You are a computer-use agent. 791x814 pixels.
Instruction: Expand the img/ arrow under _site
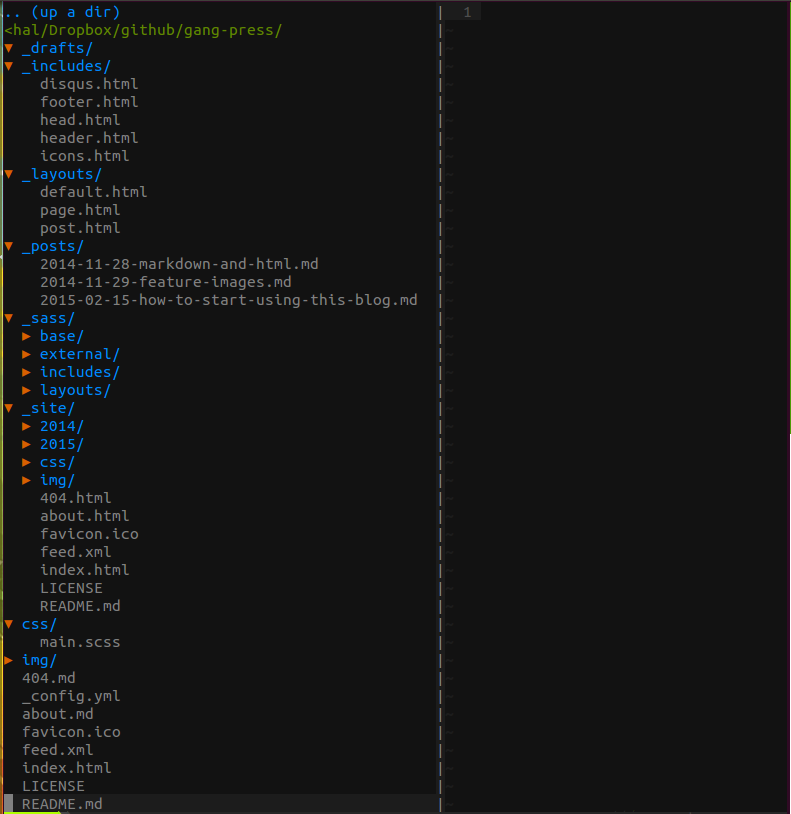click(x=26, y=480)
